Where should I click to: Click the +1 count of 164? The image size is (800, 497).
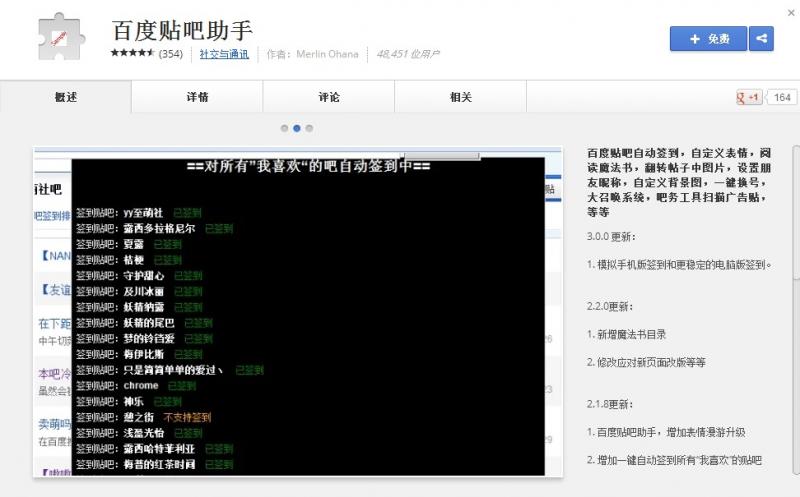tap(782, 97)
